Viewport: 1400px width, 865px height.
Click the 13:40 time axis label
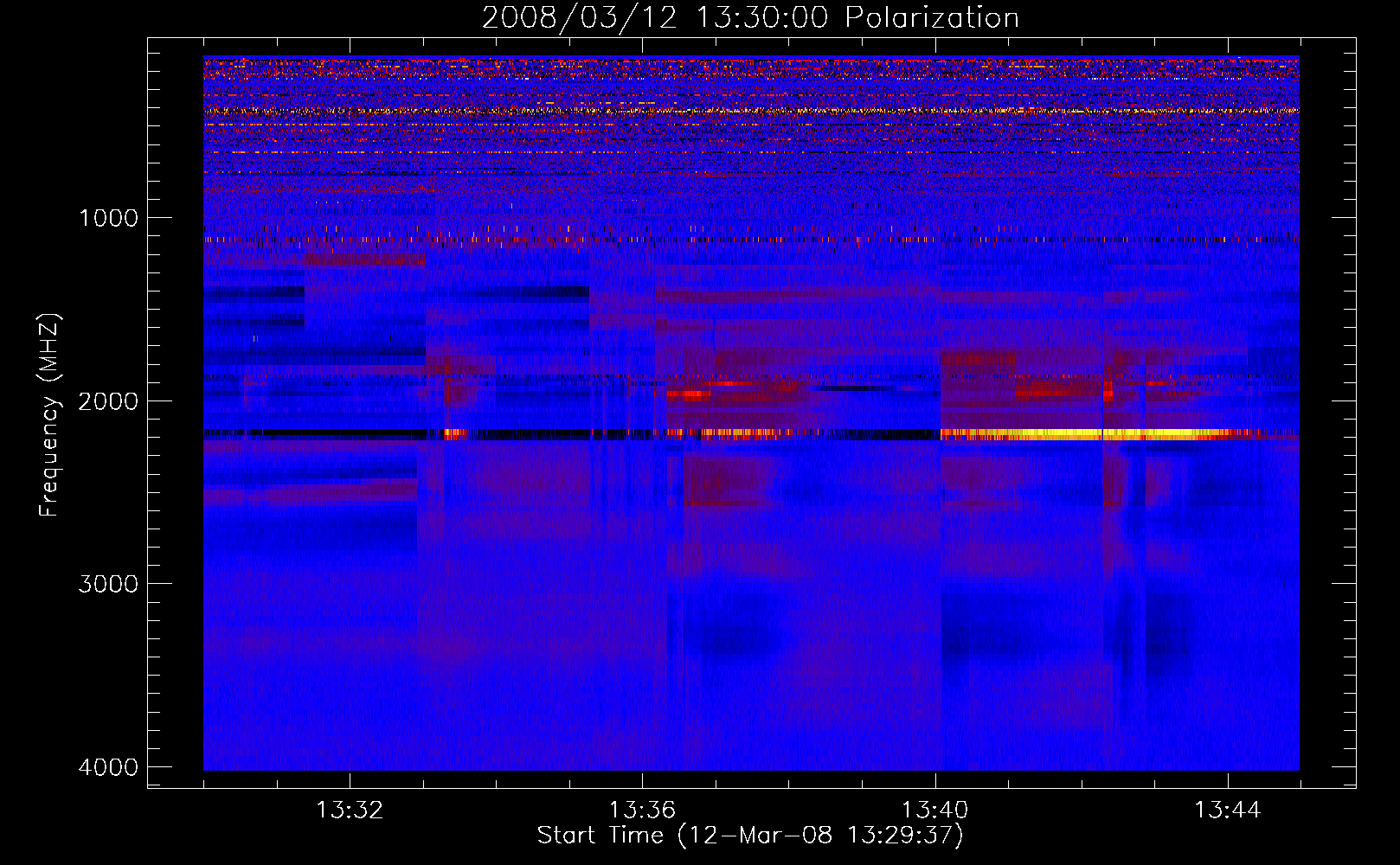[x=935, y=811]
